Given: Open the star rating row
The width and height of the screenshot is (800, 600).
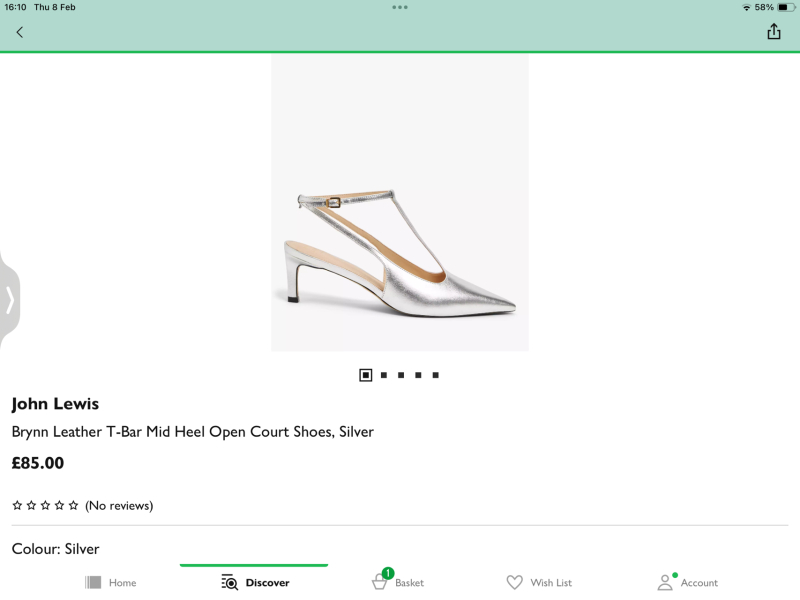Looking at the screenshot, I should click(45, 506).
